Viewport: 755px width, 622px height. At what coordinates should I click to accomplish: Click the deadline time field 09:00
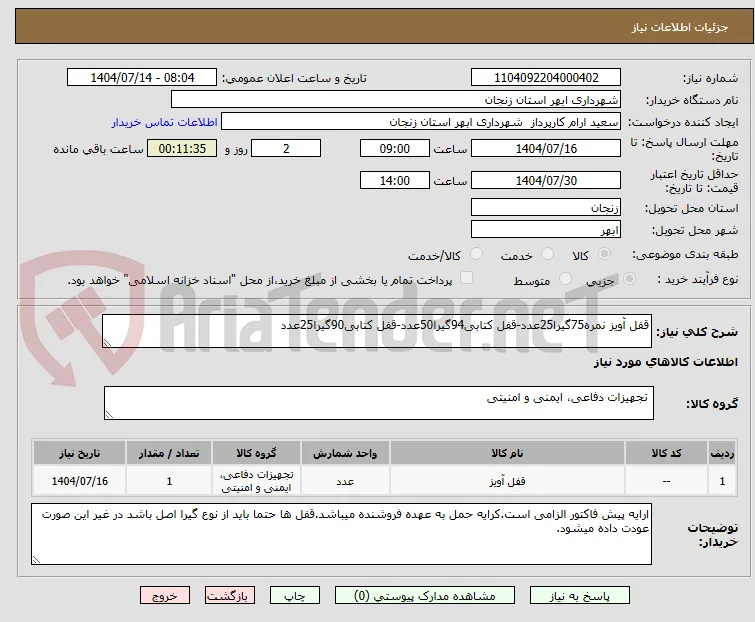pos(394,148)
